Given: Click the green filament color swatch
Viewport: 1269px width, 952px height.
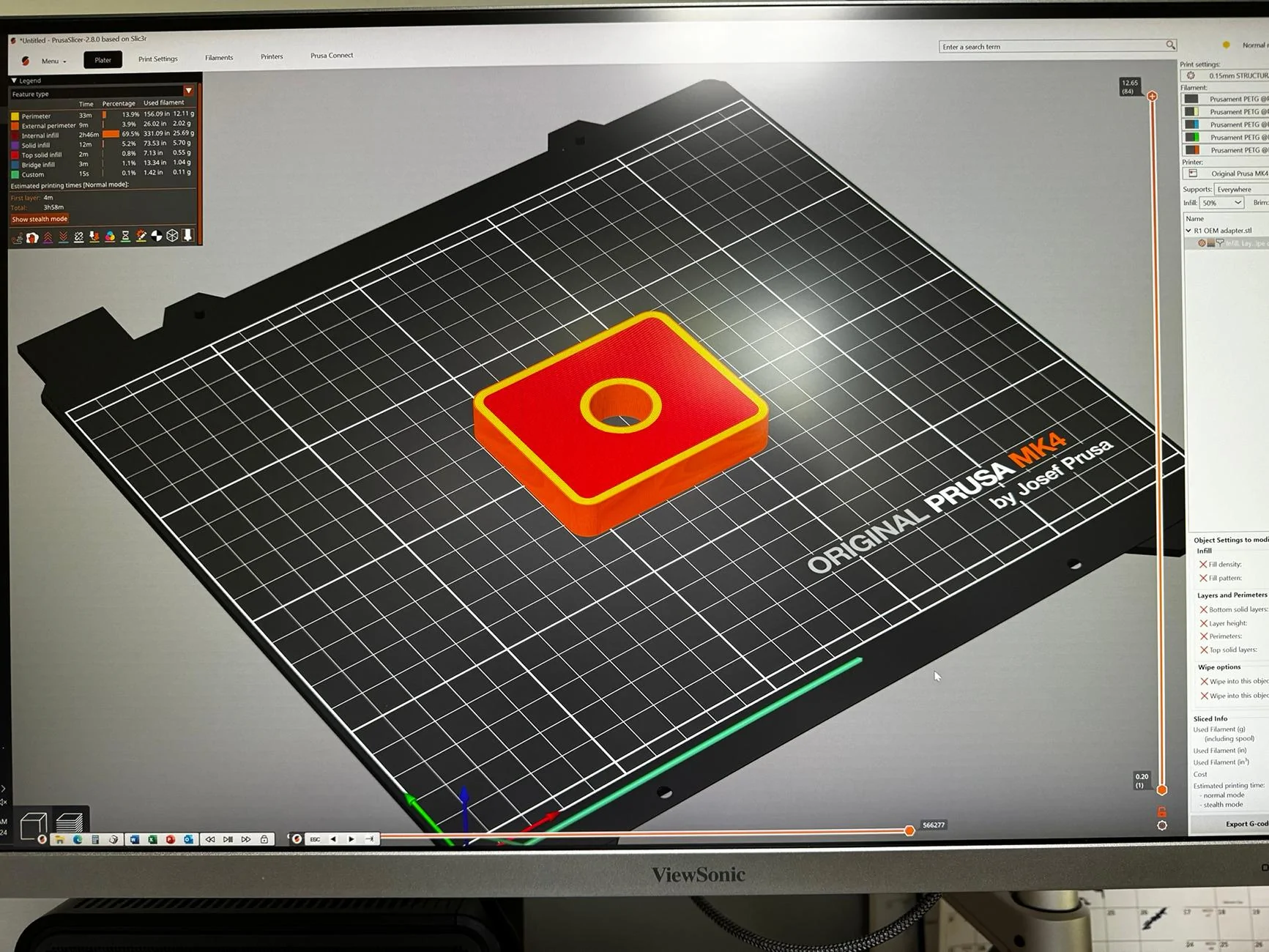Looking at the screenshot, I should (1192, 138).
